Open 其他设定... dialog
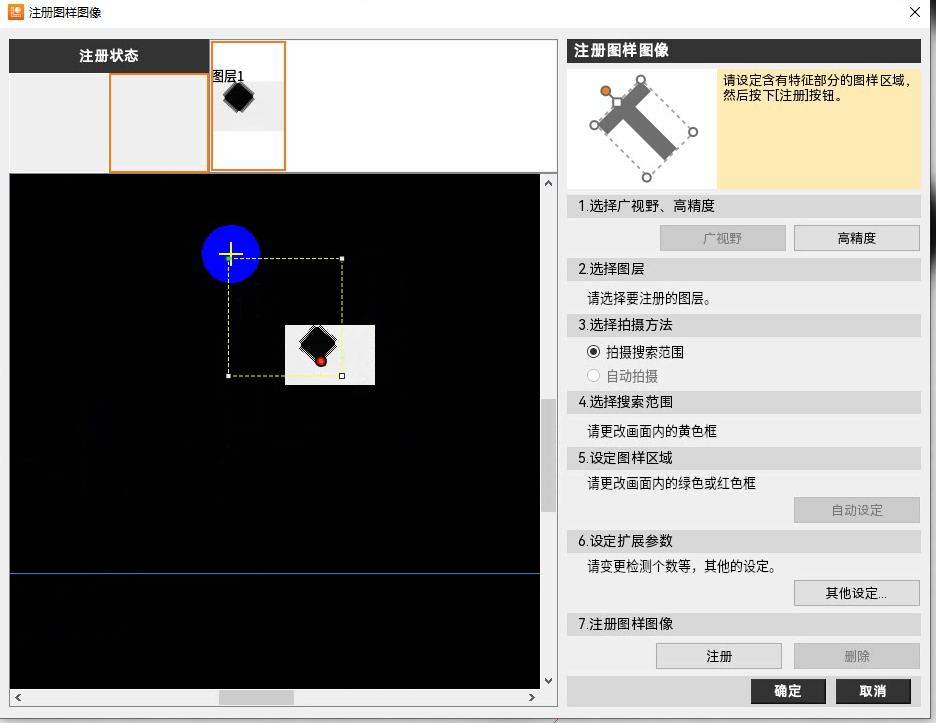 (x=856, y=593)
